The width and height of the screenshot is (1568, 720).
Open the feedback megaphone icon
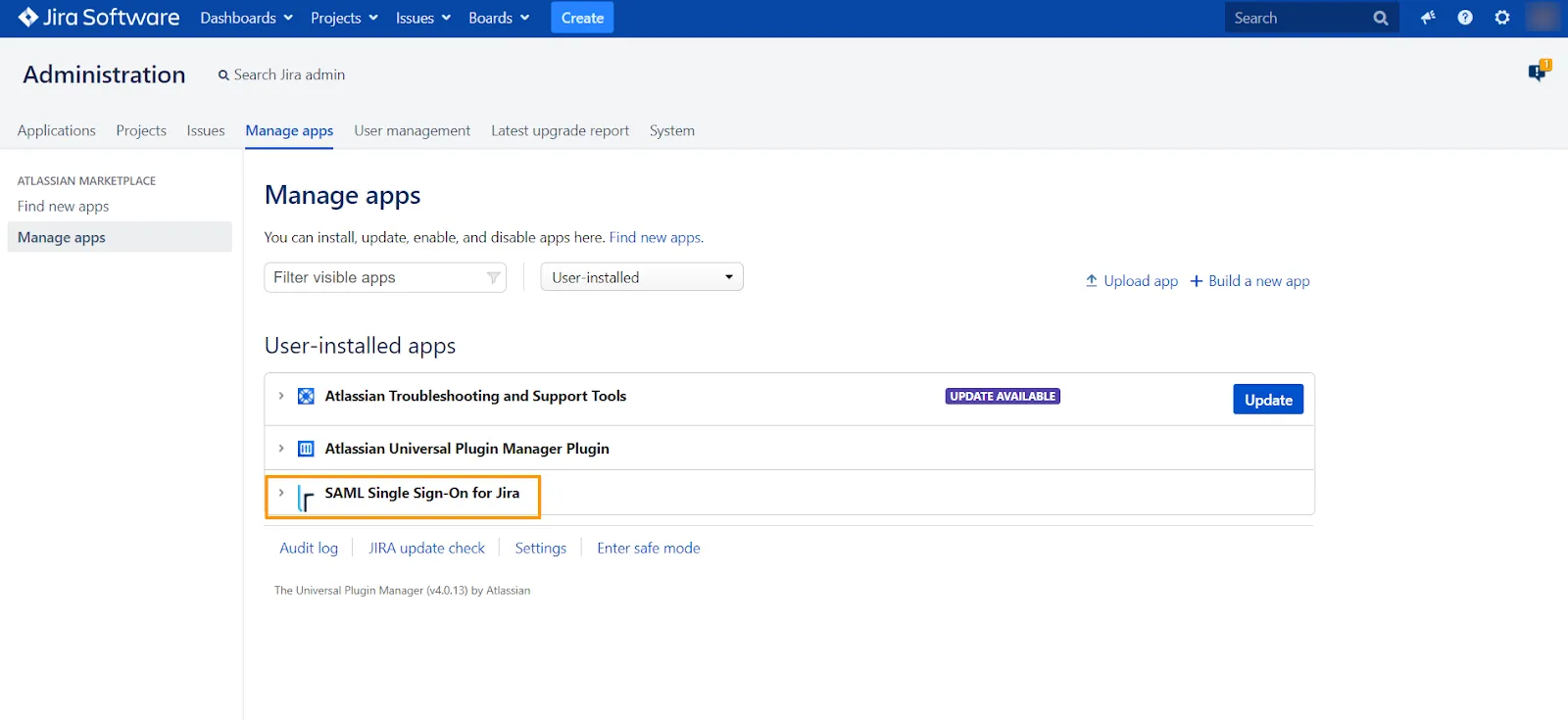click(1428, 18)
